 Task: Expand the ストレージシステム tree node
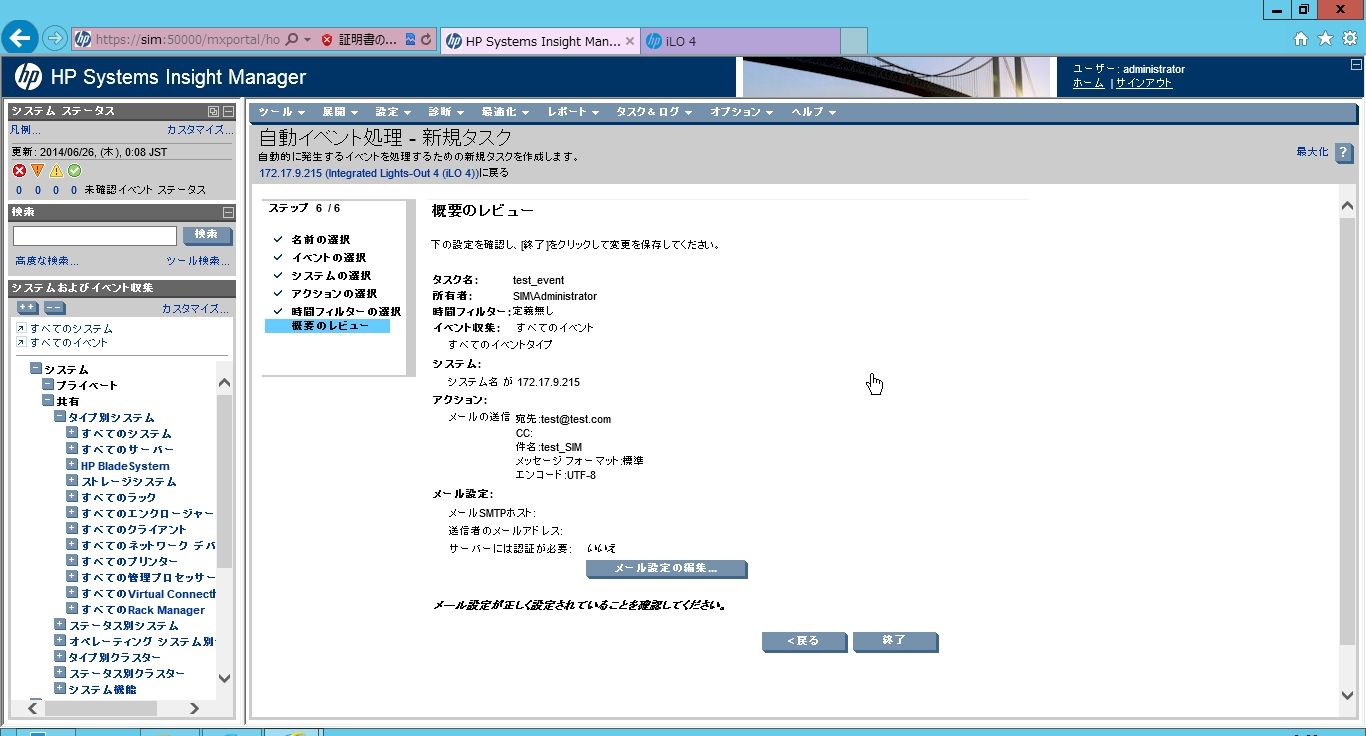72,481
